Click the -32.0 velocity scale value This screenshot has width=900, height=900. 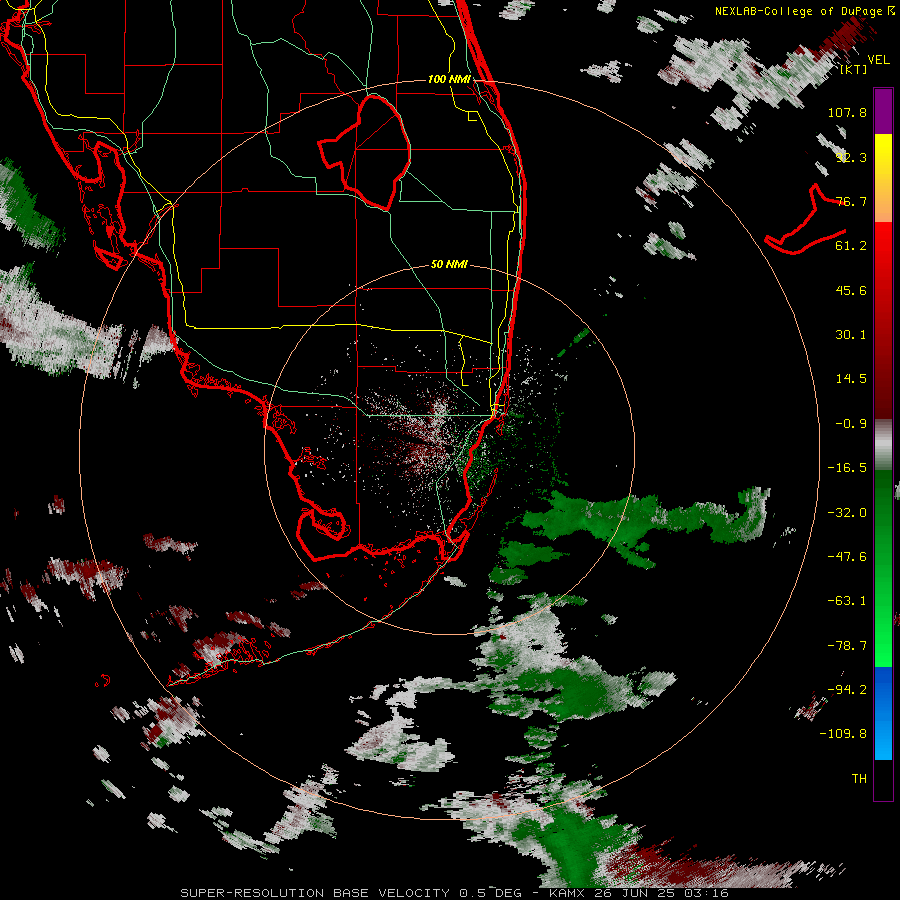point(847,513)
